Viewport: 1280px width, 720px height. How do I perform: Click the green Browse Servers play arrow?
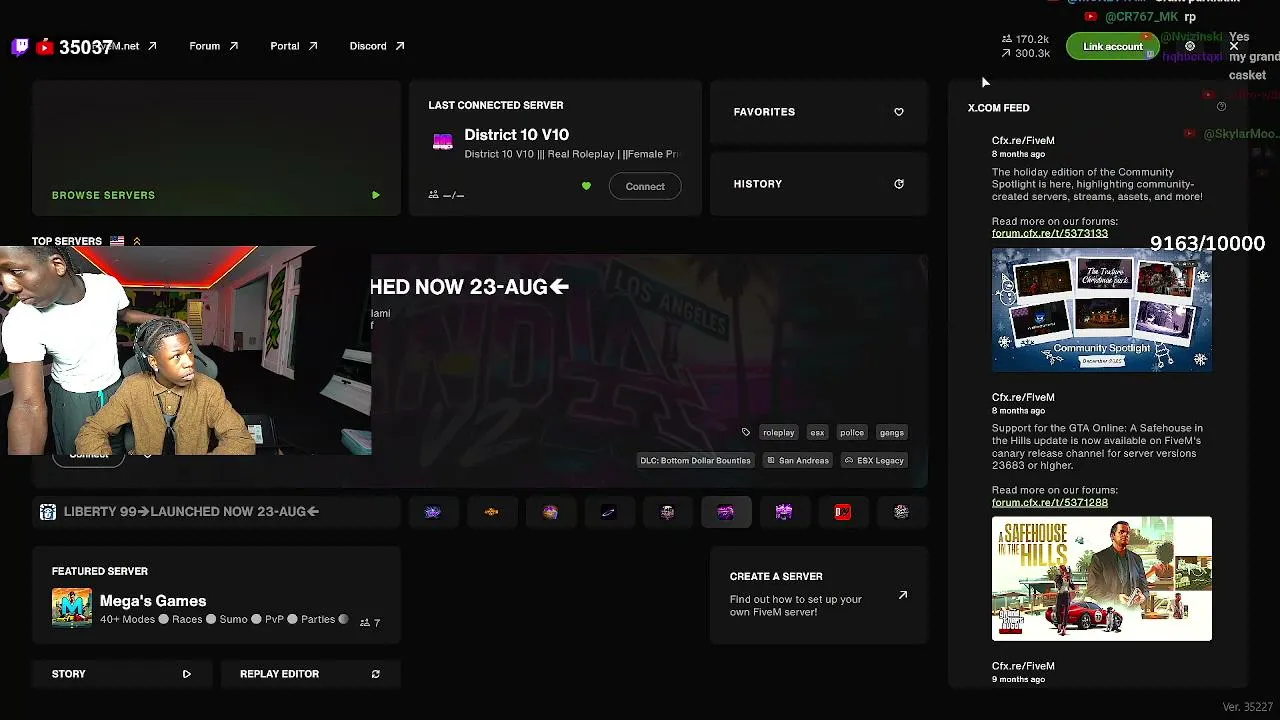tap(376, 195)
